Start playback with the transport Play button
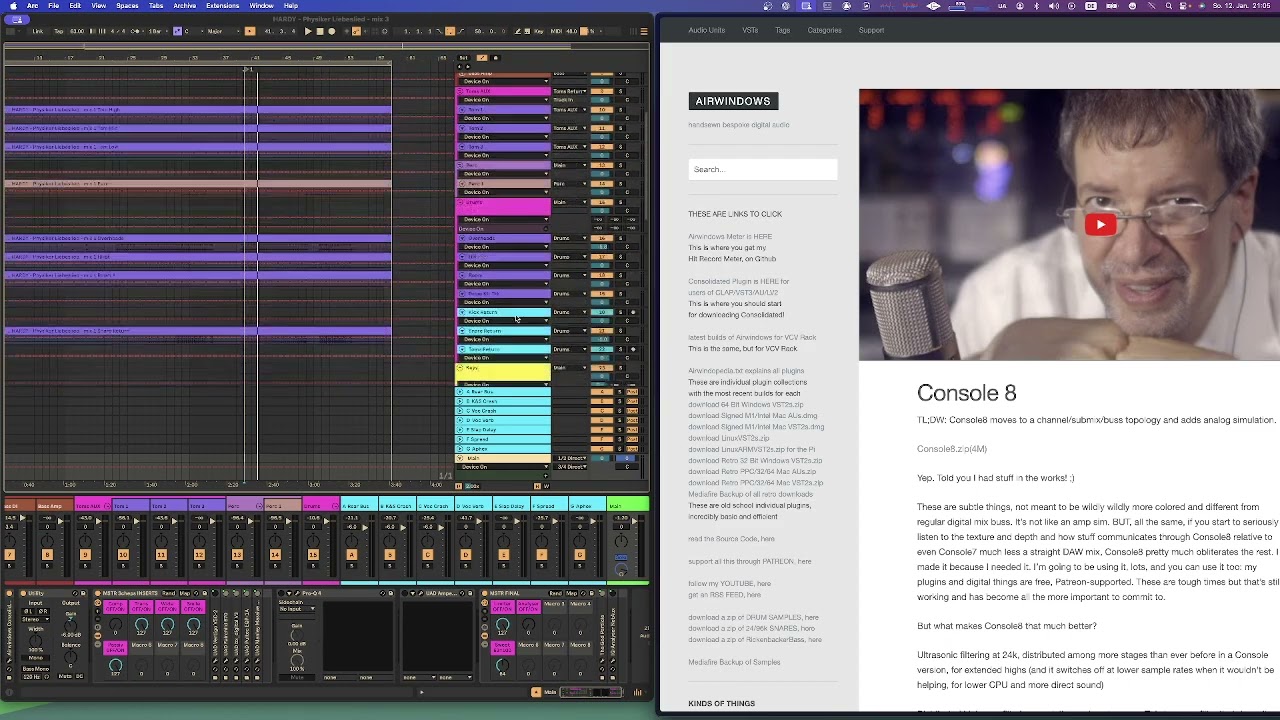This screenshot has height=720, width=1280. [308, 31]
